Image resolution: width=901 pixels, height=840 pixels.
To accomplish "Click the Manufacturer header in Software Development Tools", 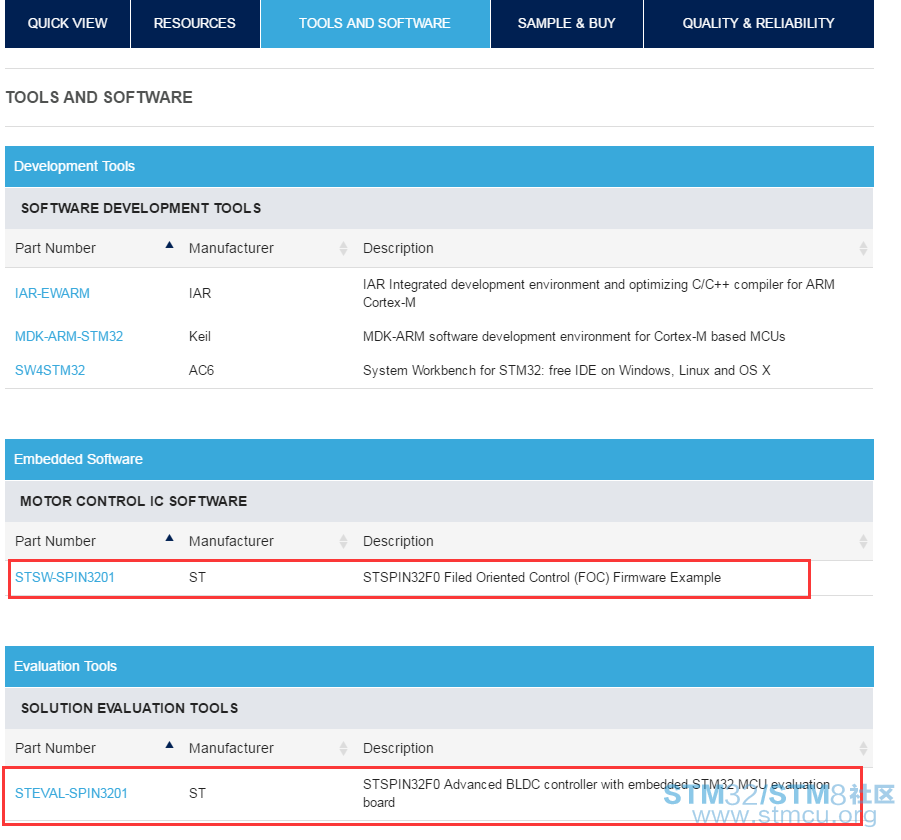I will coord(231,248).
